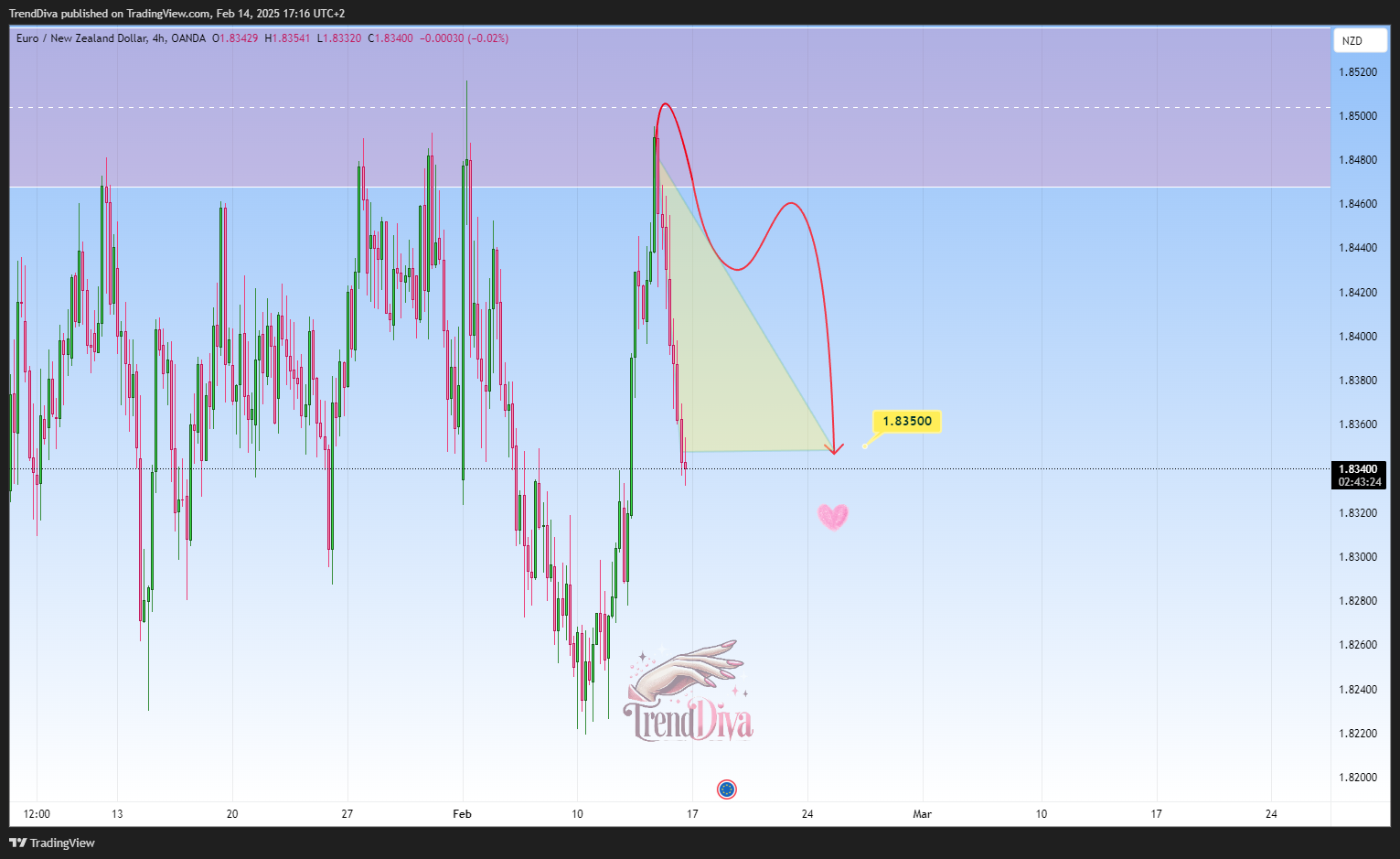Click the 1.83000 price axis label

click(x=1358, y=557)
